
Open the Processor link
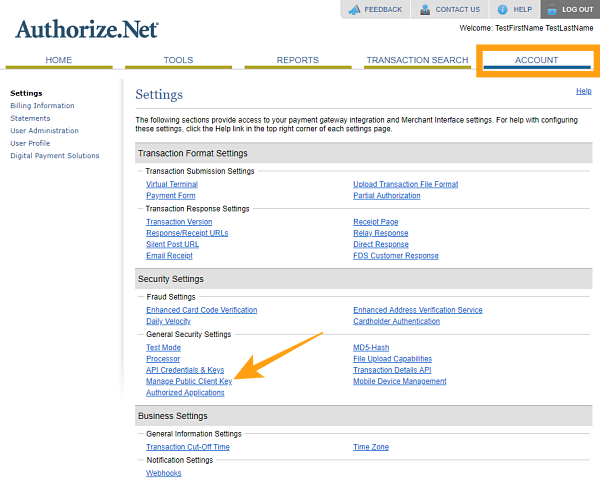coord(163,359)
